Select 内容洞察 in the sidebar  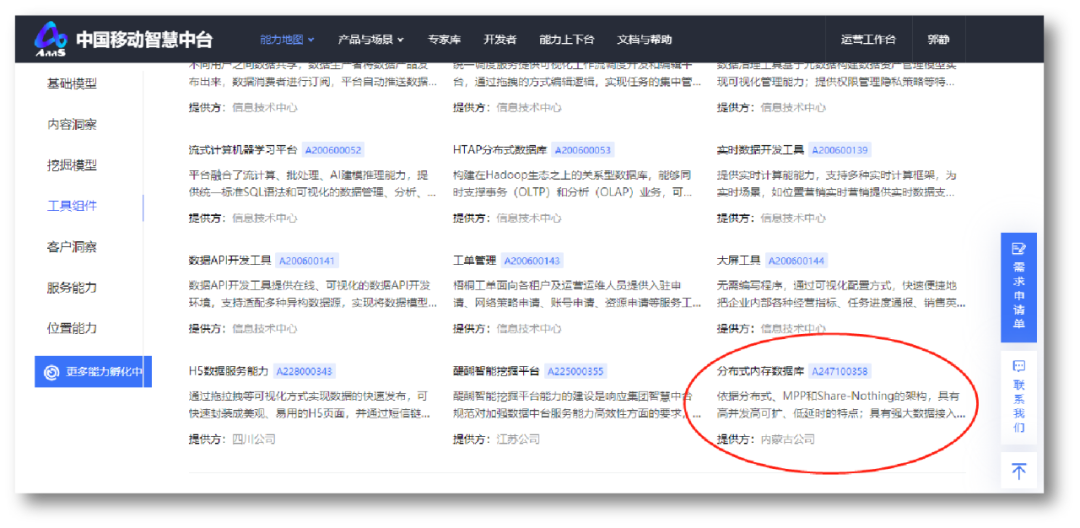[x=72, y=125]
